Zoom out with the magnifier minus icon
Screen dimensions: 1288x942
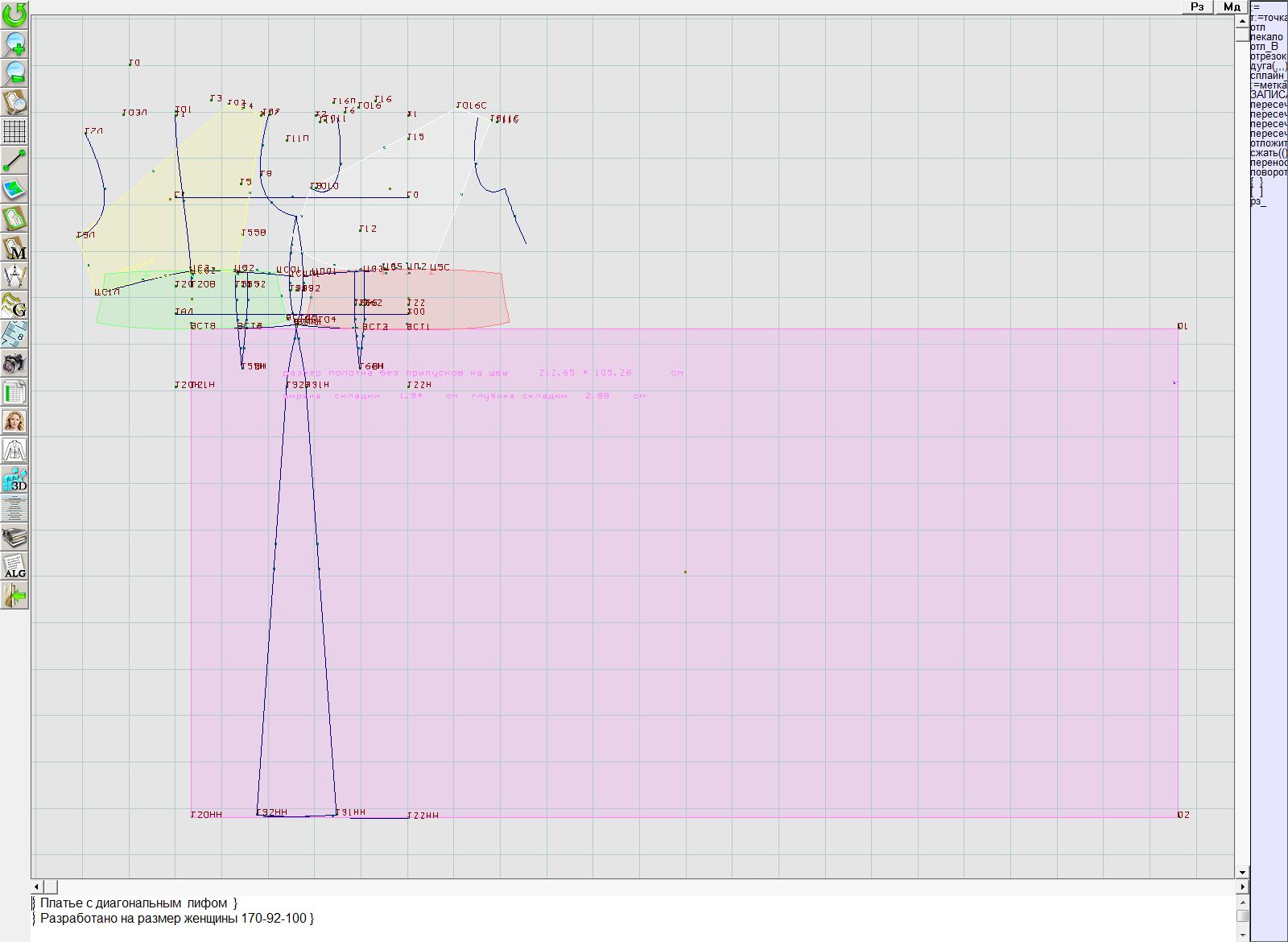[x=14, y=72]
